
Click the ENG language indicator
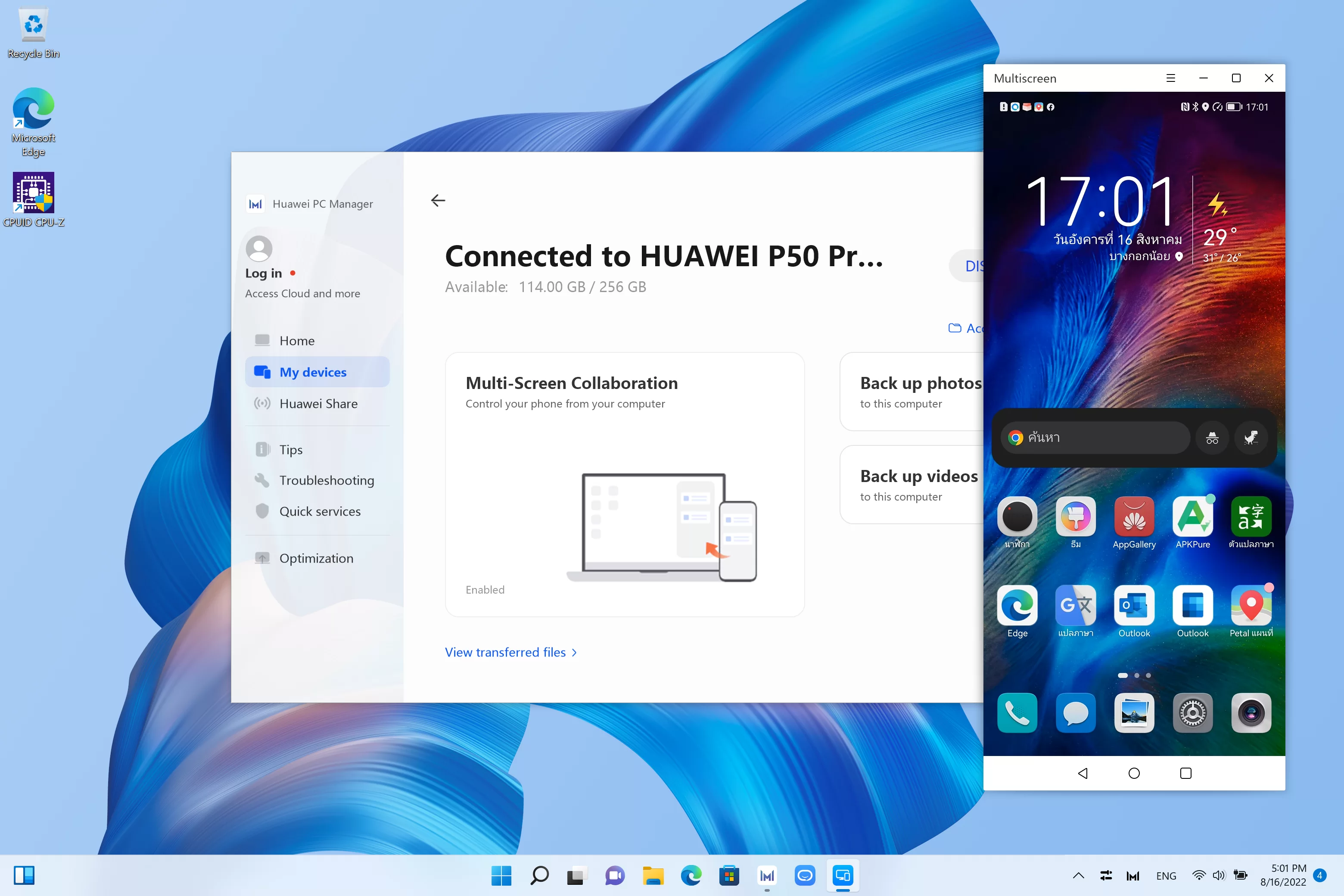pyautogui.click(x=1166, y=875)
